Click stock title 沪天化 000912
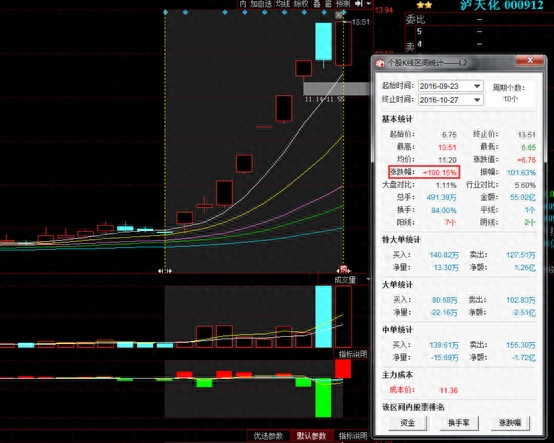The height and width of the screenshot is (443, 554). click(501, 5)
